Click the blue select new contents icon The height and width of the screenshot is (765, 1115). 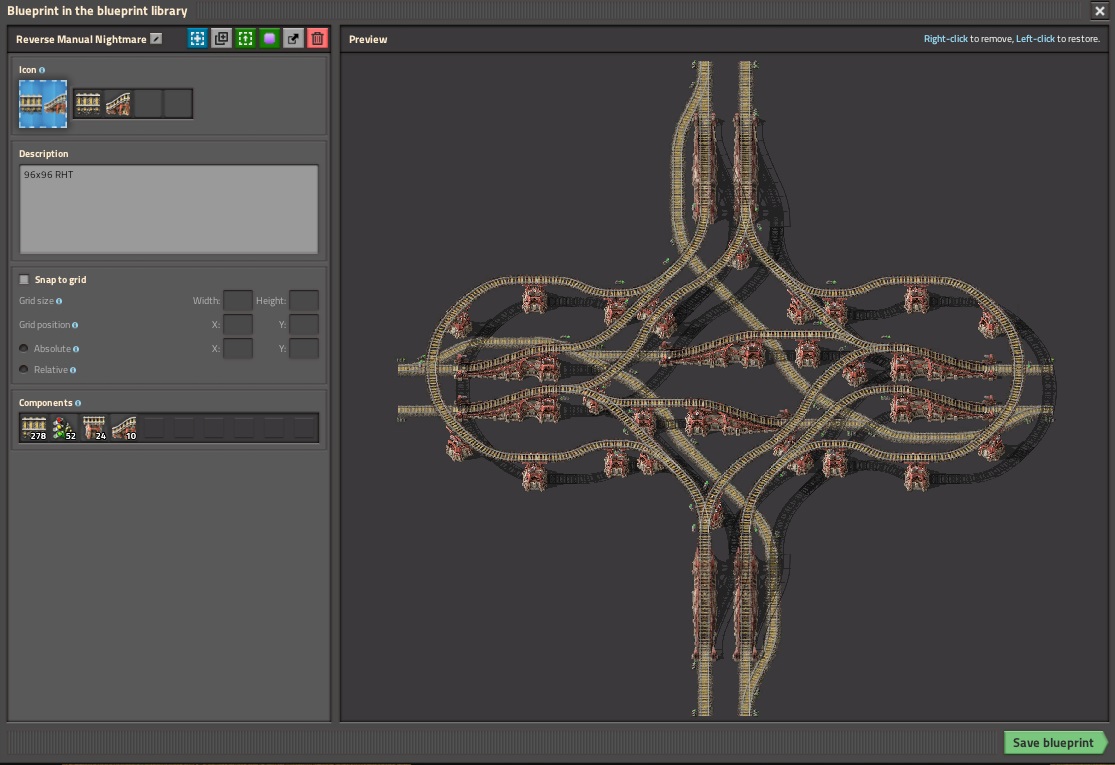coord(197,39)
